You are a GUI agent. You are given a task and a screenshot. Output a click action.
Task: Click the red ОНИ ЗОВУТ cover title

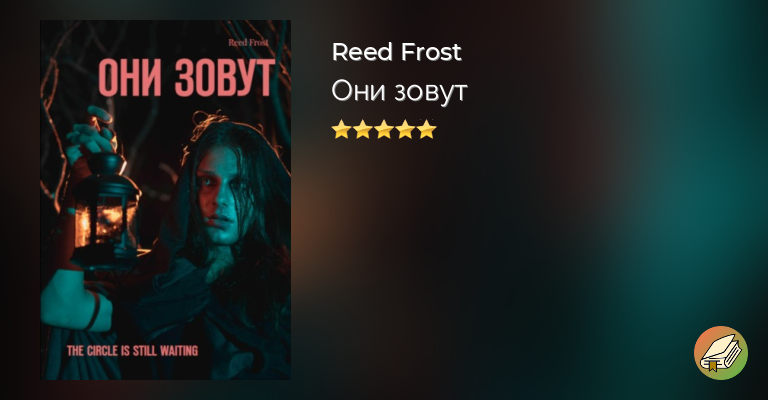186,78
